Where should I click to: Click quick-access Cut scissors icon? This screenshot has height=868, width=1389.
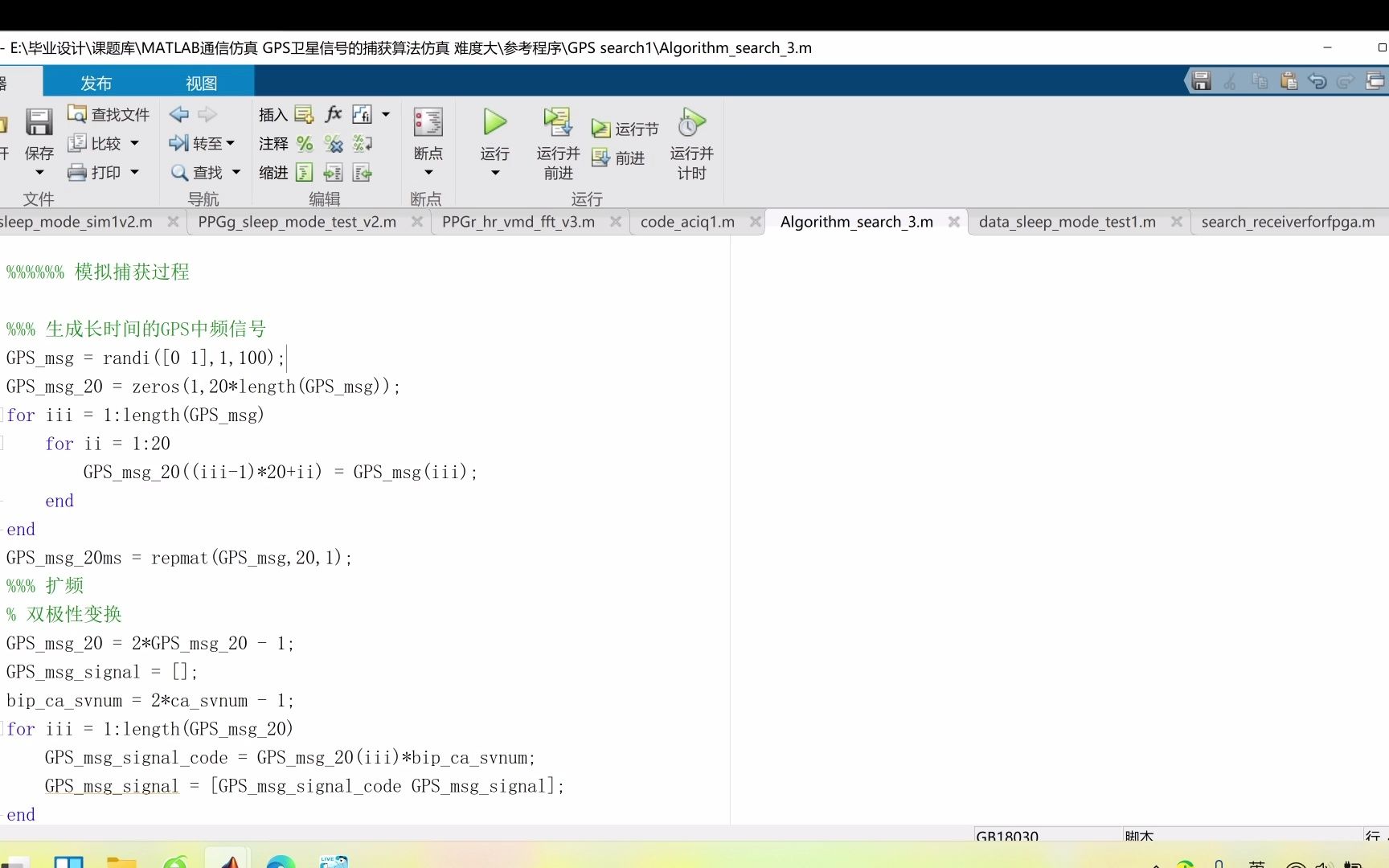coord(1230,80)
